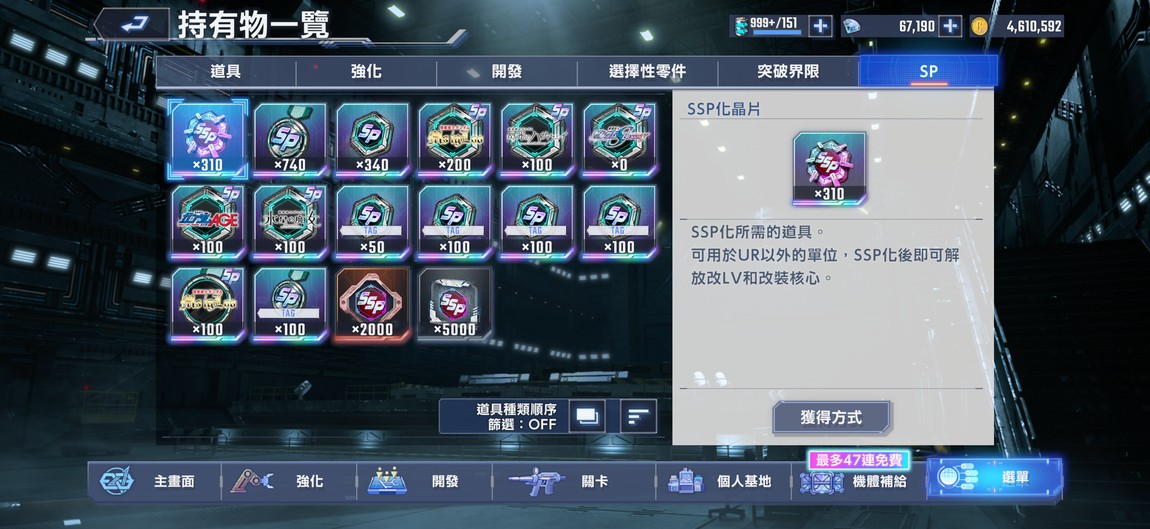Pick the AGE series SP item
Image resolution: width=1150 pixels, height=529 pixels.
[x=208, y=222]
